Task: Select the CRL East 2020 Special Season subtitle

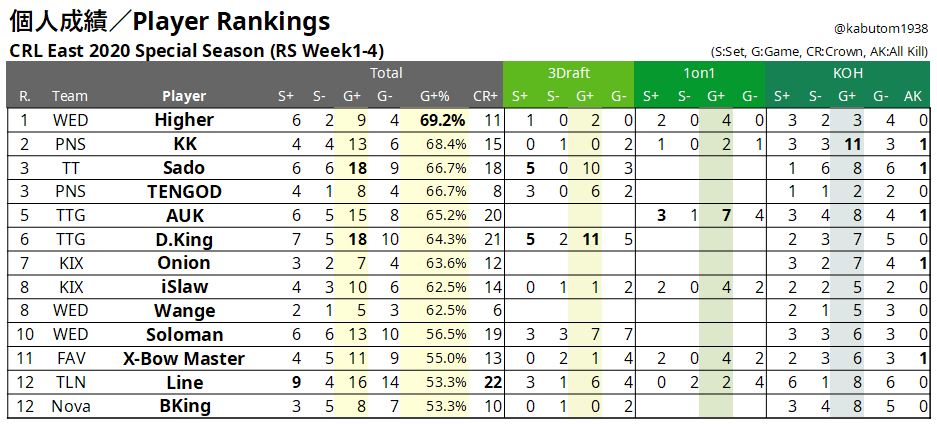Action: pos(196,51)
